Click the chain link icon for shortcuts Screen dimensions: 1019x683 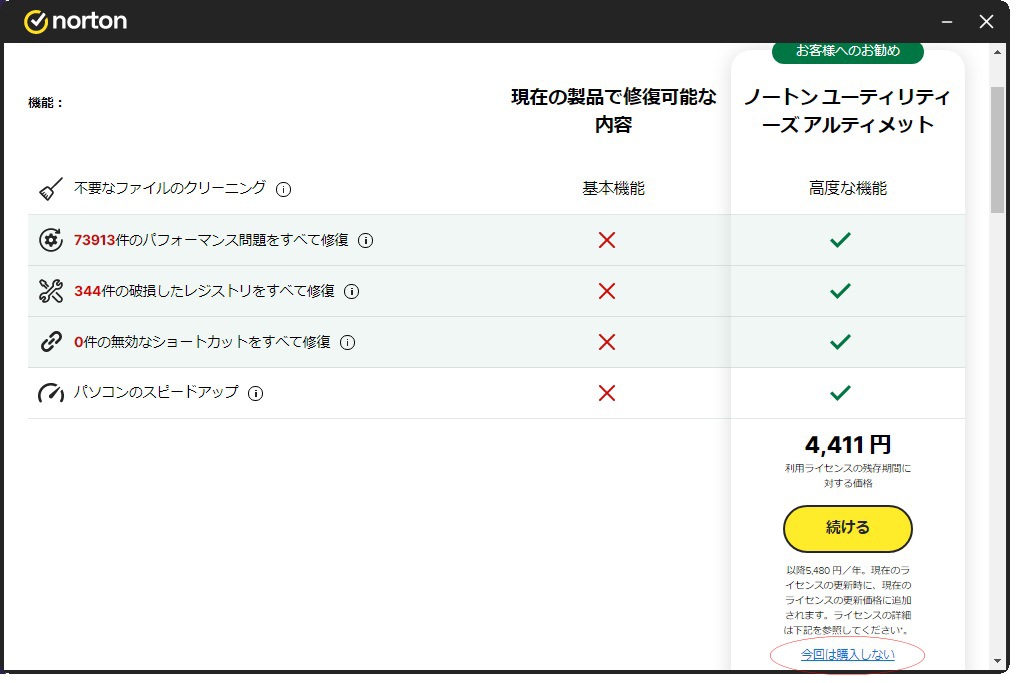click(x=51, y=342)
